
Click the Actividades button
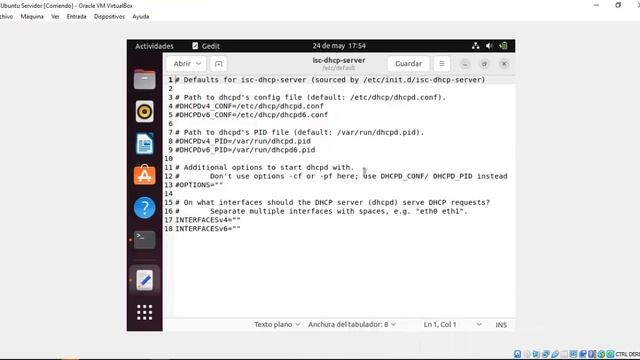(154, 46)
